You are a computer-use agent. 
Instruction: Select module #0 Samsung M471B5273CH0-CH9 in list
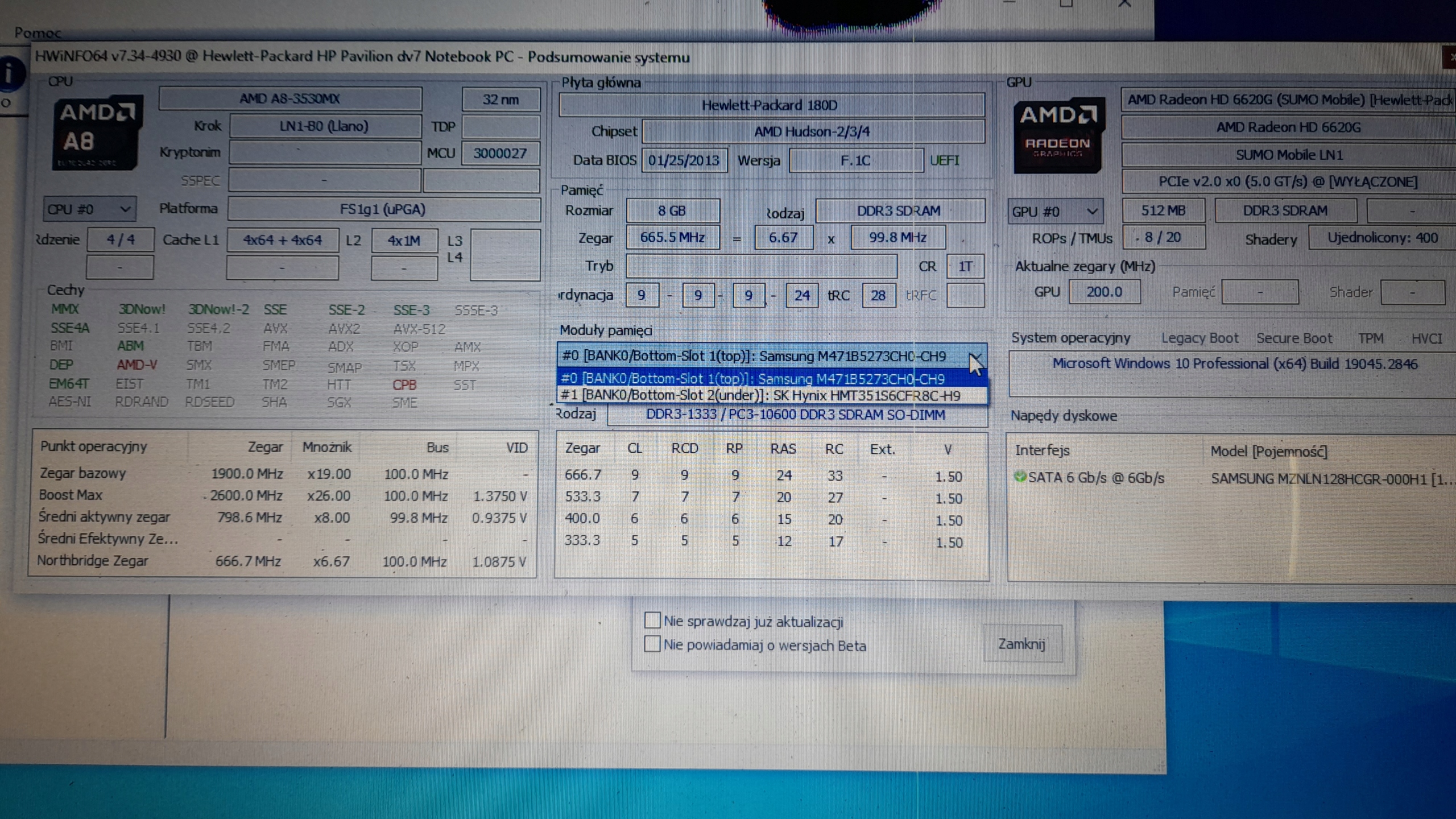(x=771, y=378)
